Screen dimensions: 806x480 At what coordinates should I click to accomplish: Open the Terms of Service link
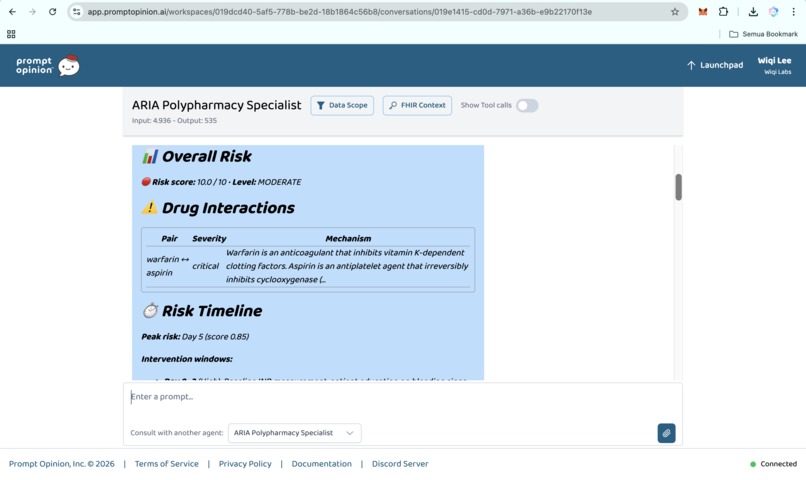coord(167,464)
